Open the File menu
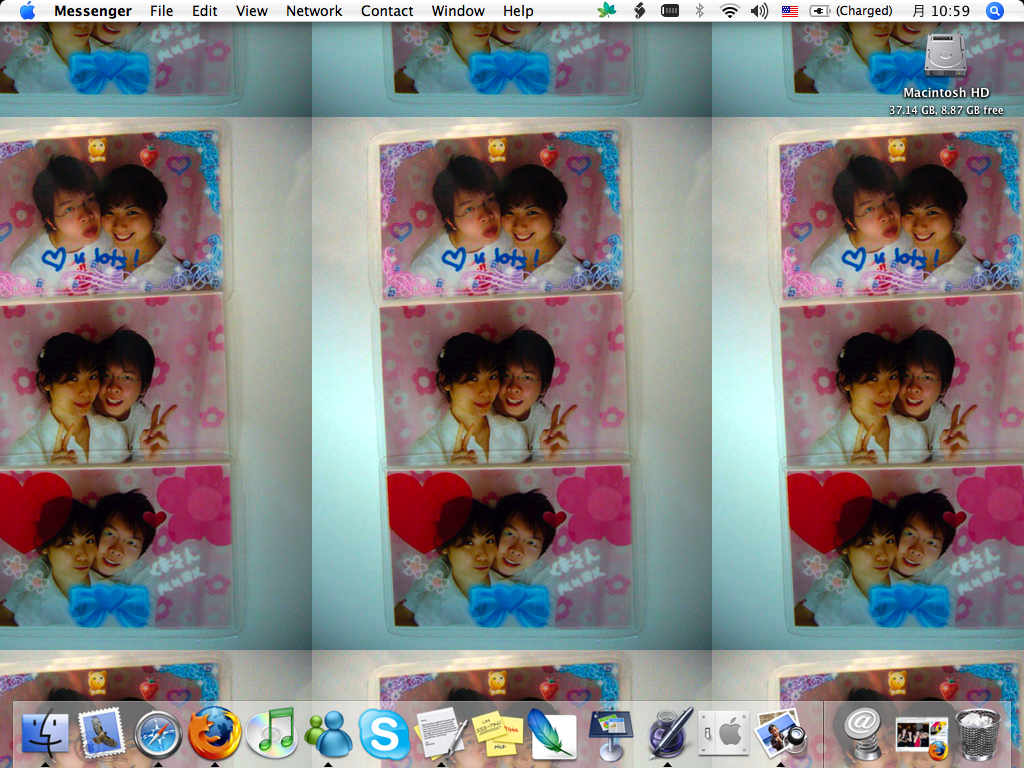This screenshot has width=1024, height=768. (161, 11)
